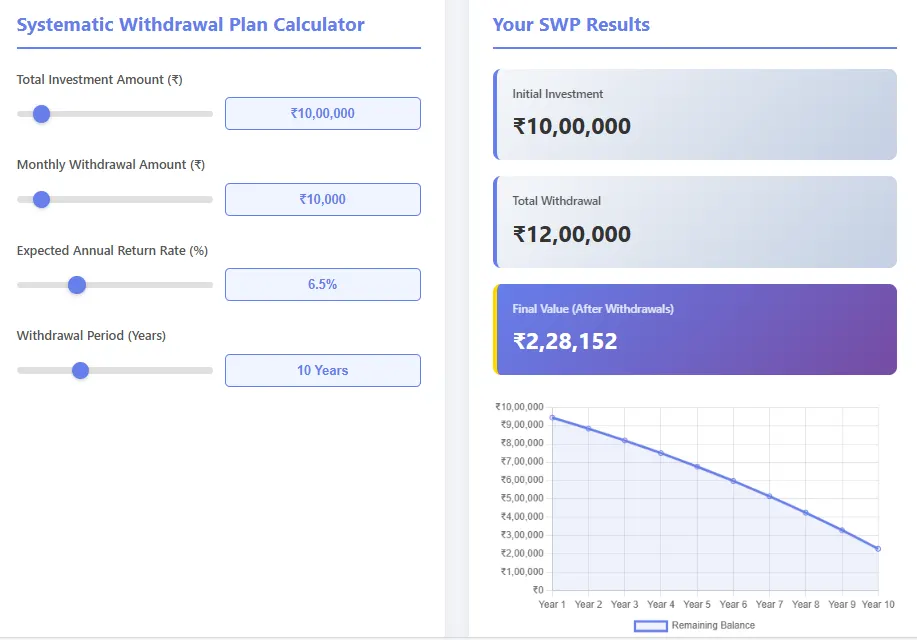Click the Year 1 data point on the chart

551,419
